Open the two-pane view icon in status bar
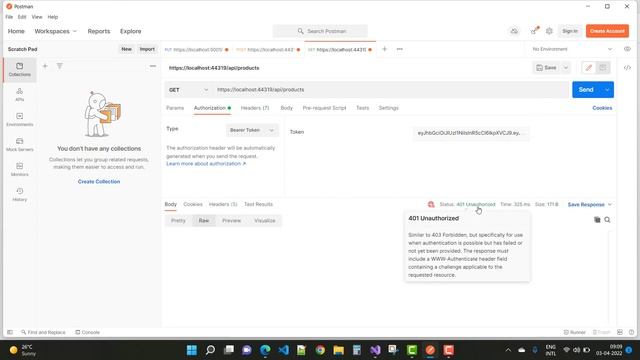The height and width of the screenshot is (360, 640). [x=620, y=332]
